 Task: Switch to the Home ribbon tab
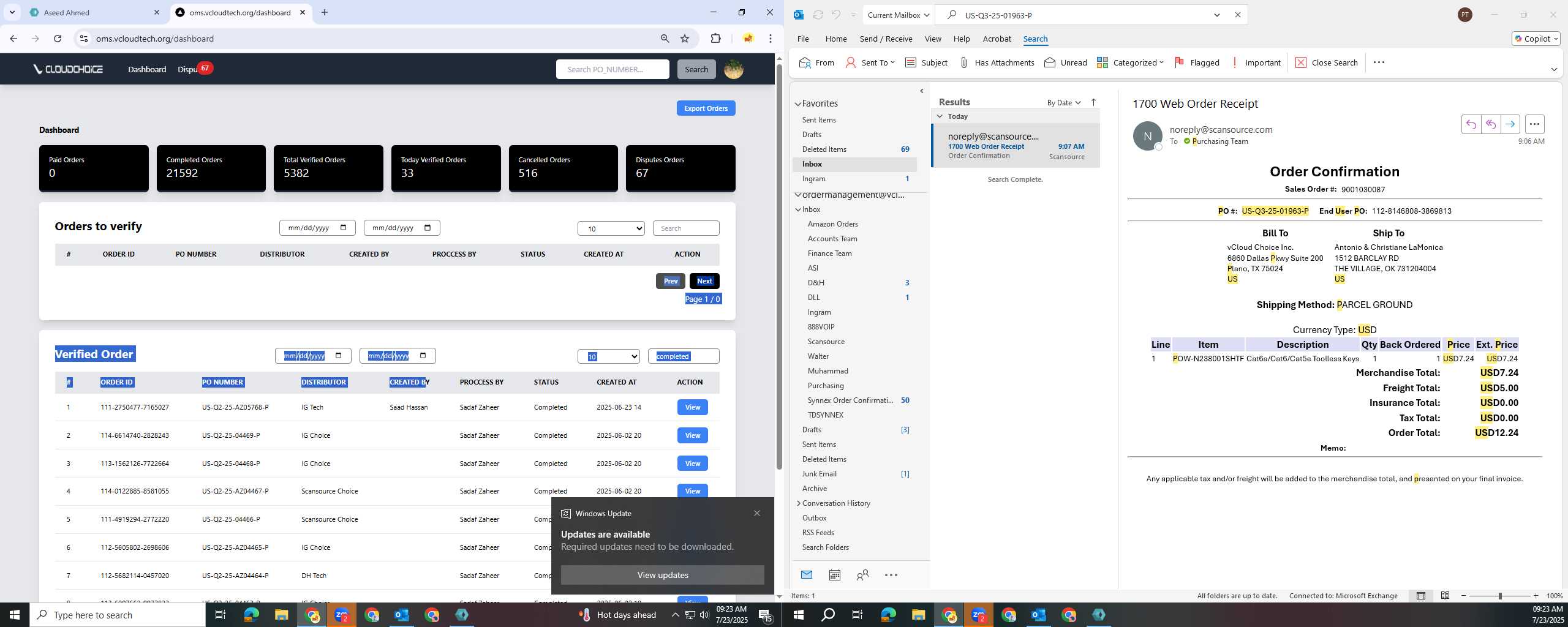835,39
